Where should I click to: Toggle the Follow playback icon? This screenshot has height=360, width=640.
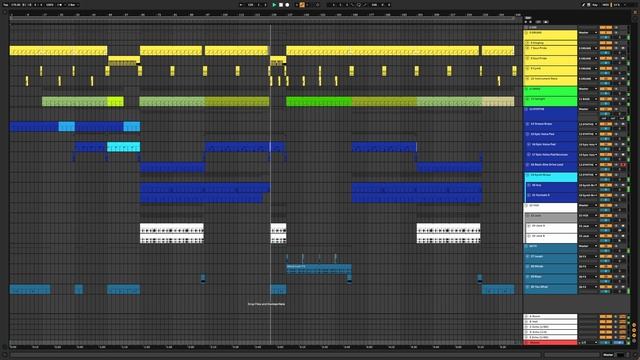coord(241,5)
